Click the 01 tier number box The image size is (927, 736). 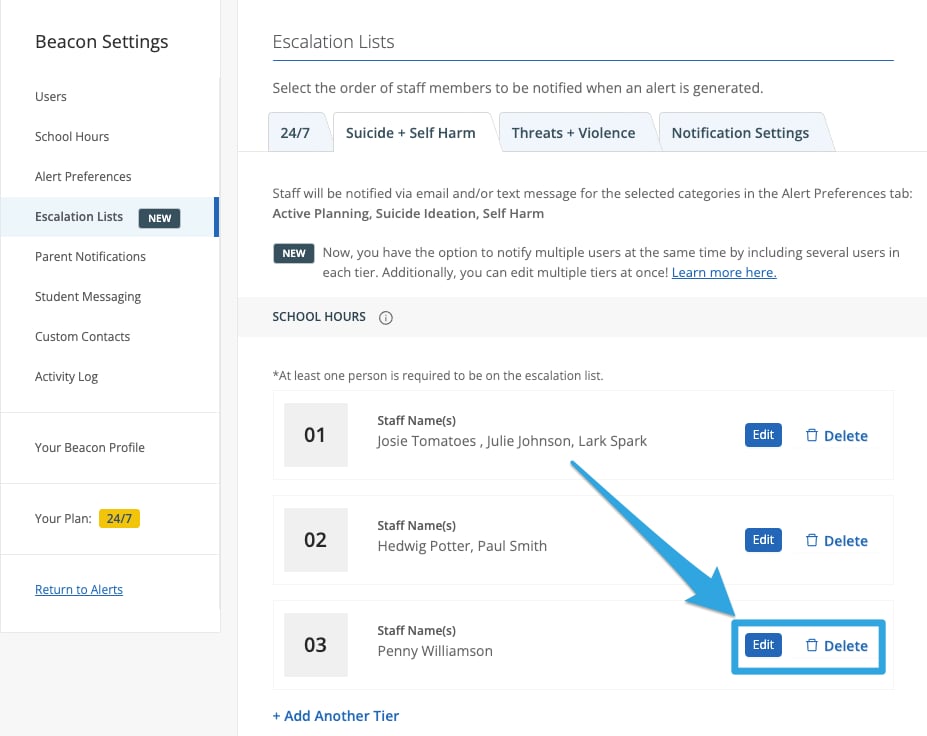click(x=316, y=435)
